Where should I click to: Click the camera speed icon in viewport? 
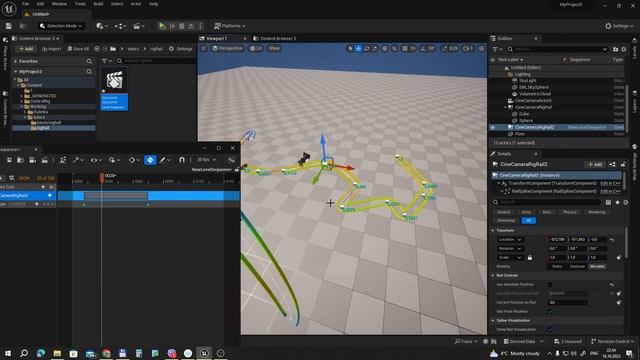tap(468, 48)
